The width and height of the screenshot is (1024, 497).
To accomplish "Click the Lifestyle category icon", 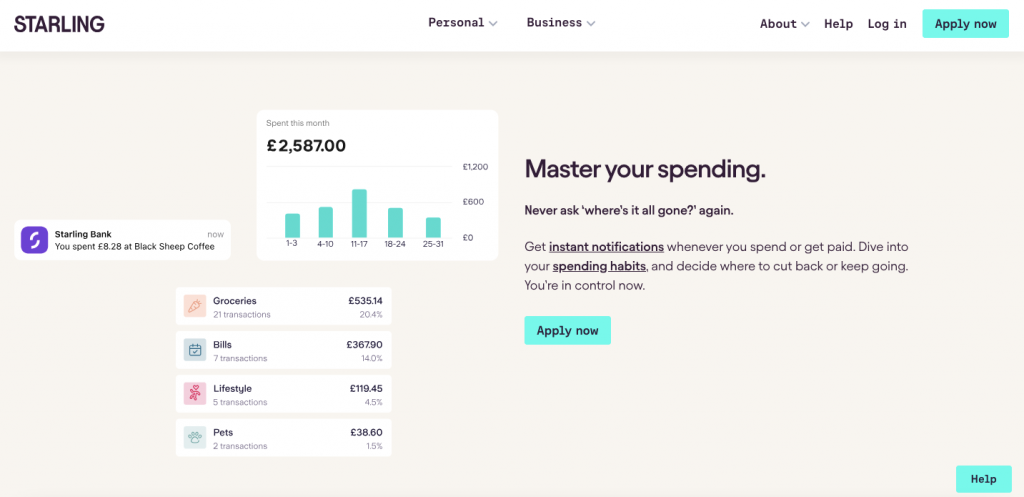I will (x=194, y=394).
